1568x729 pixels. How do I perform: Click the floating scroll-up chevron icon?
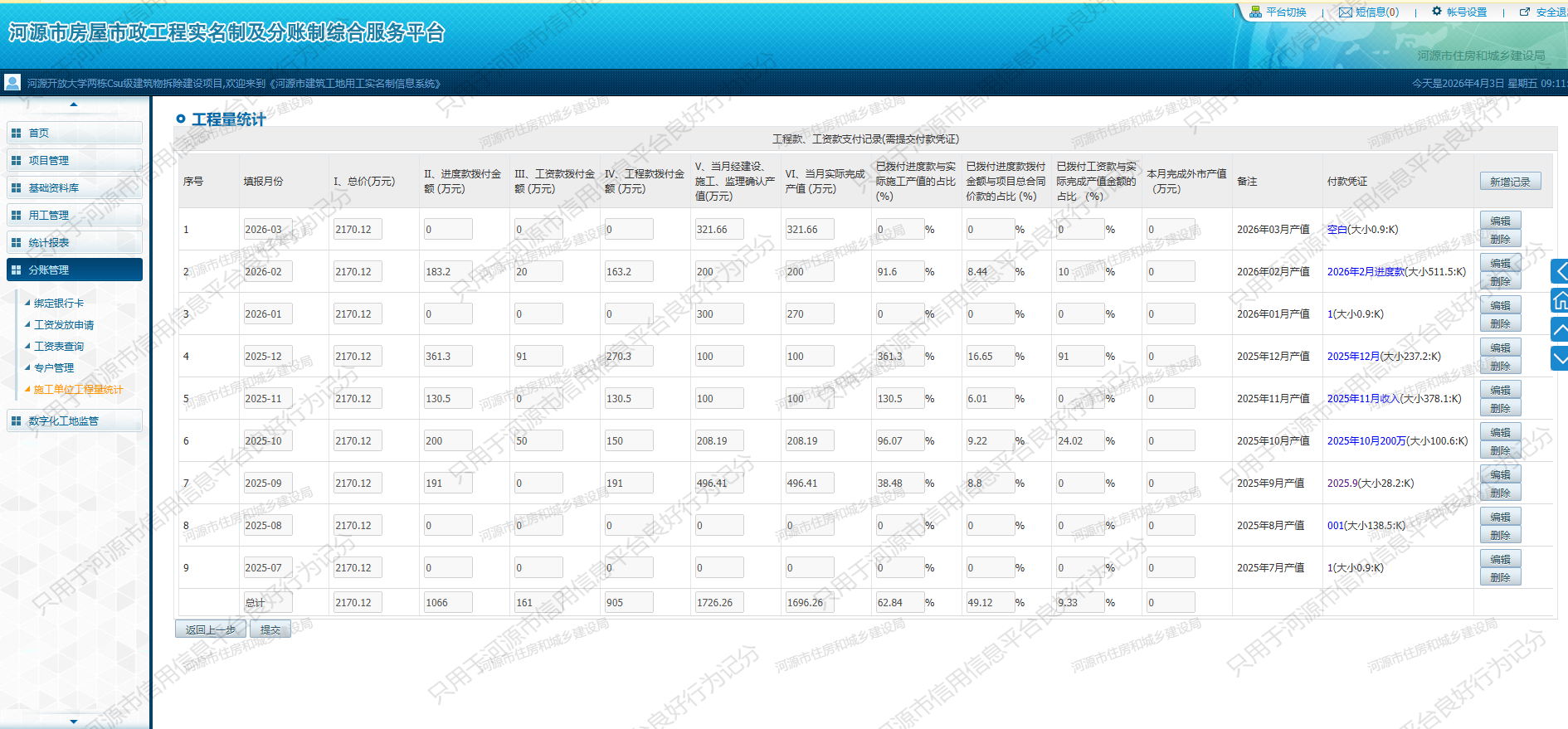(1560, 329)
